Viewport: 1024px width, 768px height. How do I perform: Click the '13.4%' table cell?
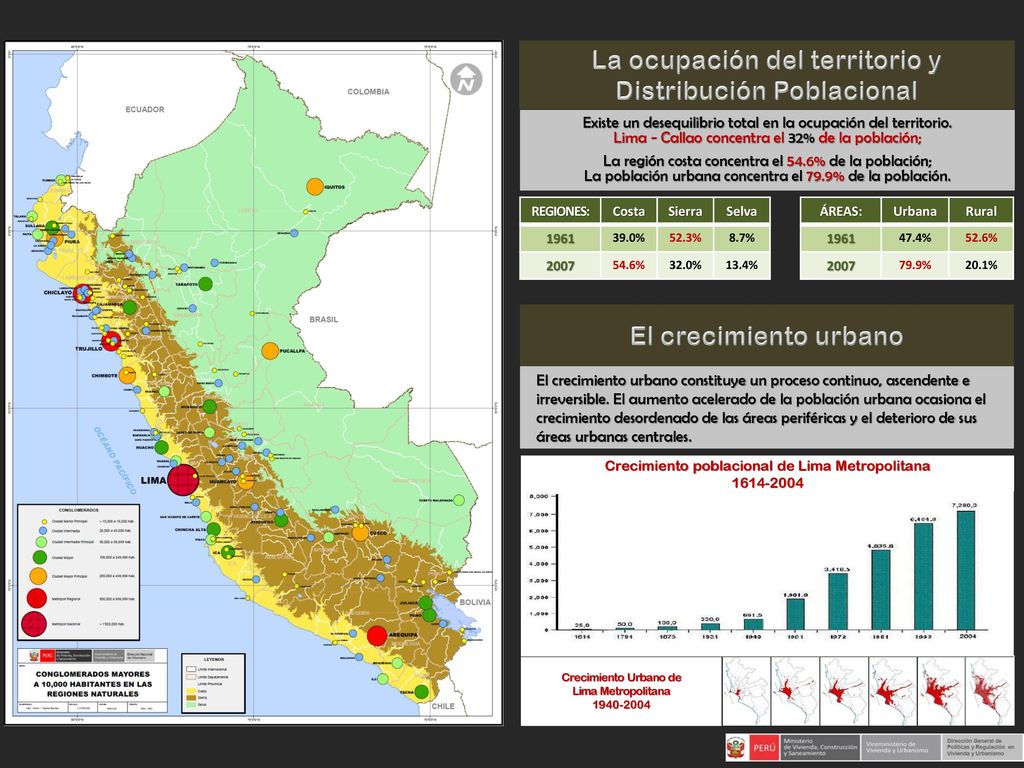[x=741, y=265]
